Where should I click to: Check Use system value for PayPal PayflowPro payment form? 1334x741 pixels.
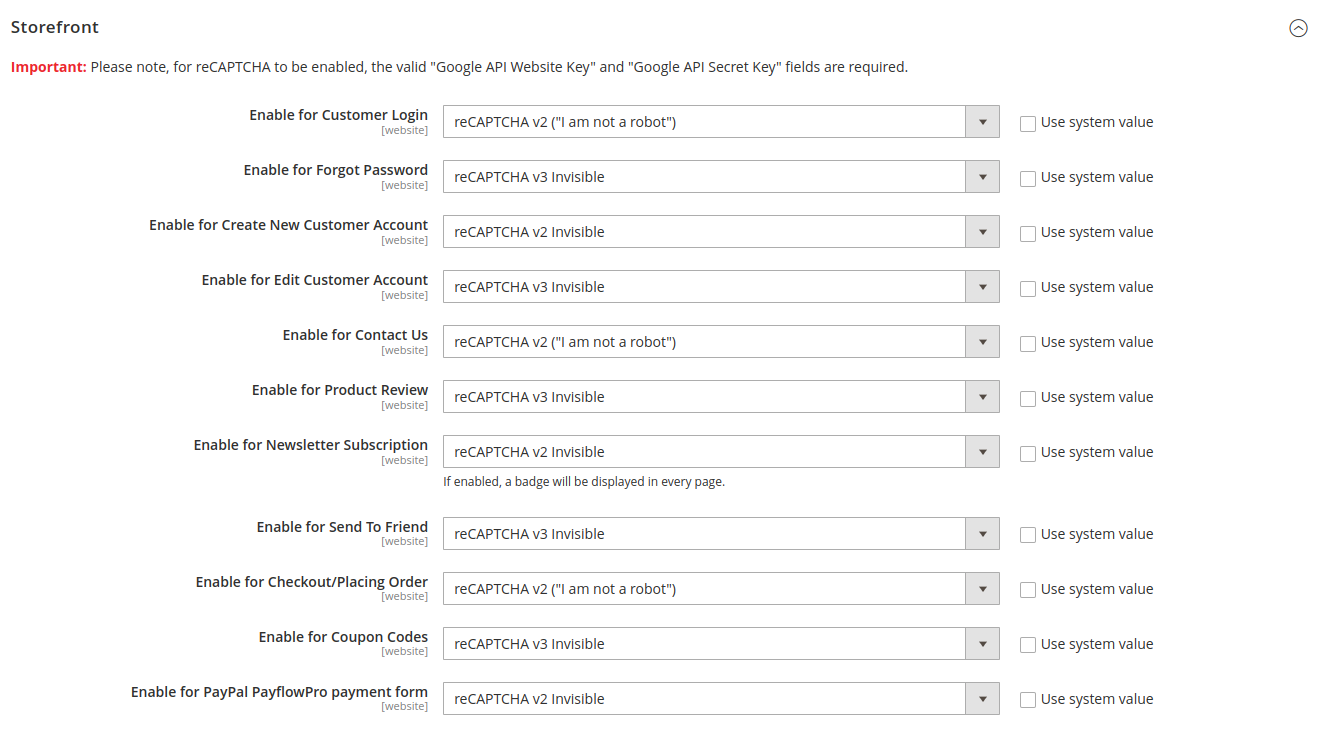click(x=1028, y=700)
